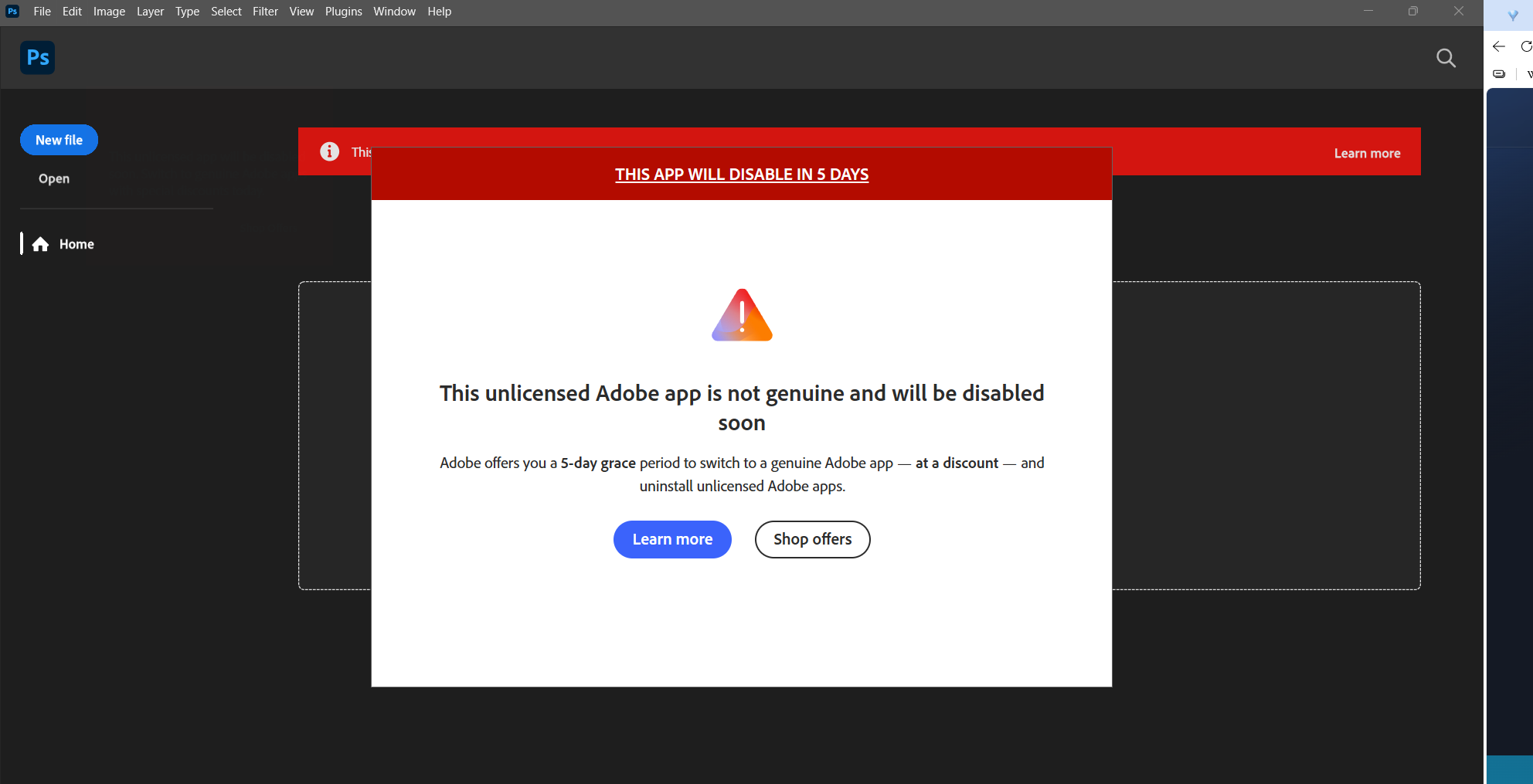This screenshot has width=1533, height=784.
Task: Open the File menu
Action: click(42, 12)
